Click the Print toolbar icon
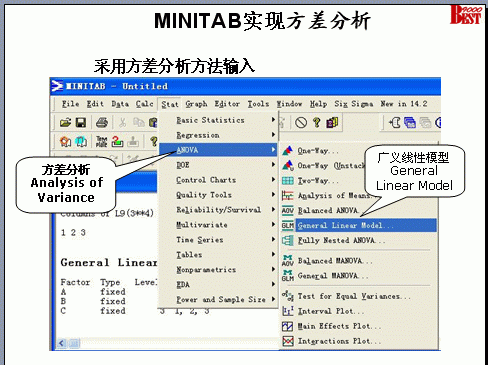The height and width of the screenshot is (365, 488). tap(102, 123)
